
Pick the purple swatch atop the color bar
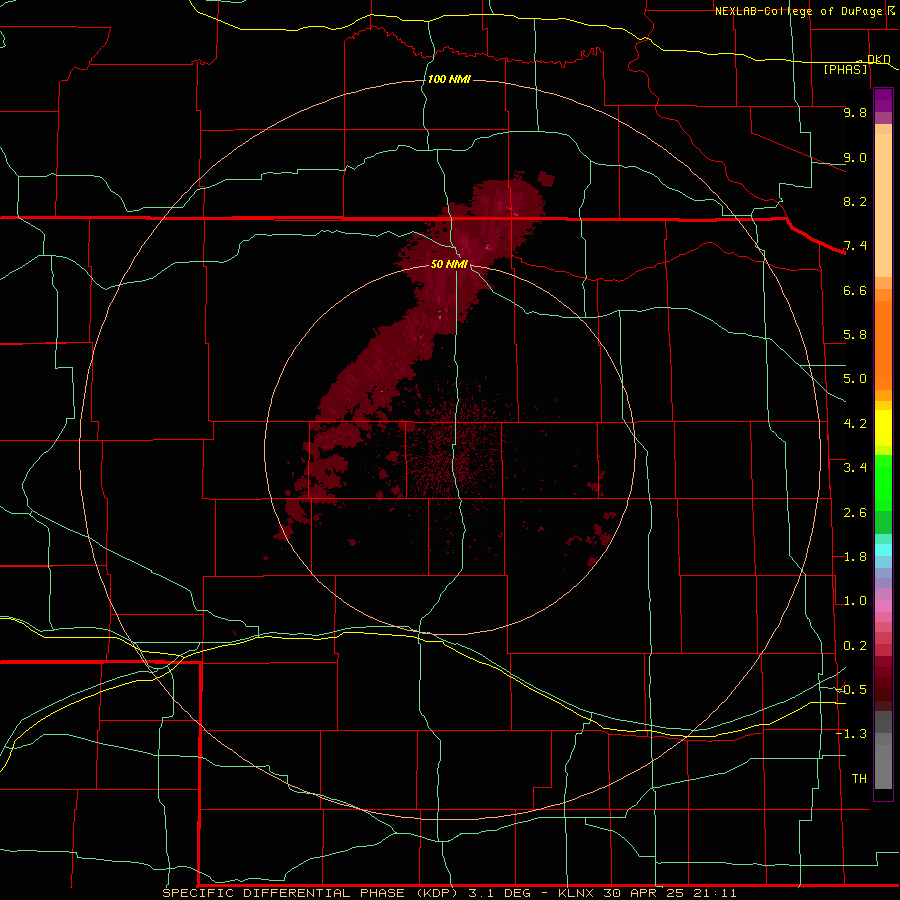click(x=883, y=100)
